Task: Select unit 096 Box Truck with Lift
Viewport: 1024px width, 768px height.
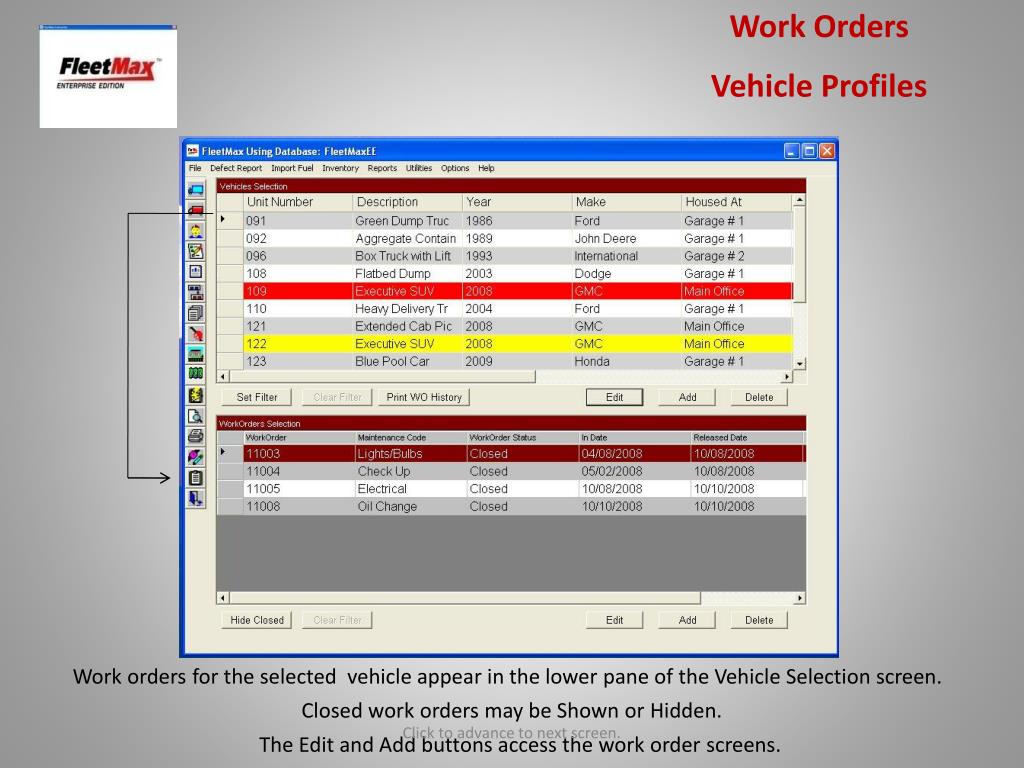Action: [x=505, y=256]
